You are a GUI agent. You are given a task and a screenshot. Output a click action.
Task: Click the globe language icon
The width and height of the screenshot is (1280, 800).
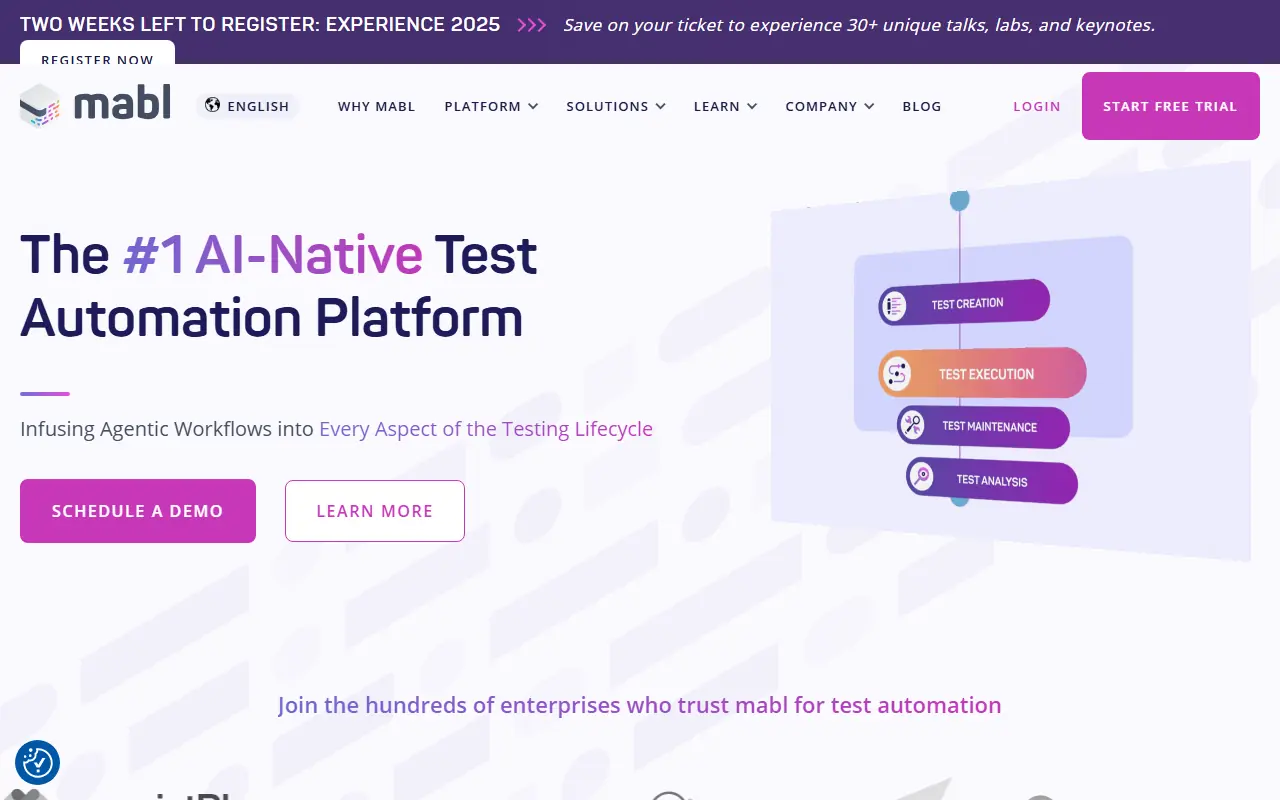(212, 105)
